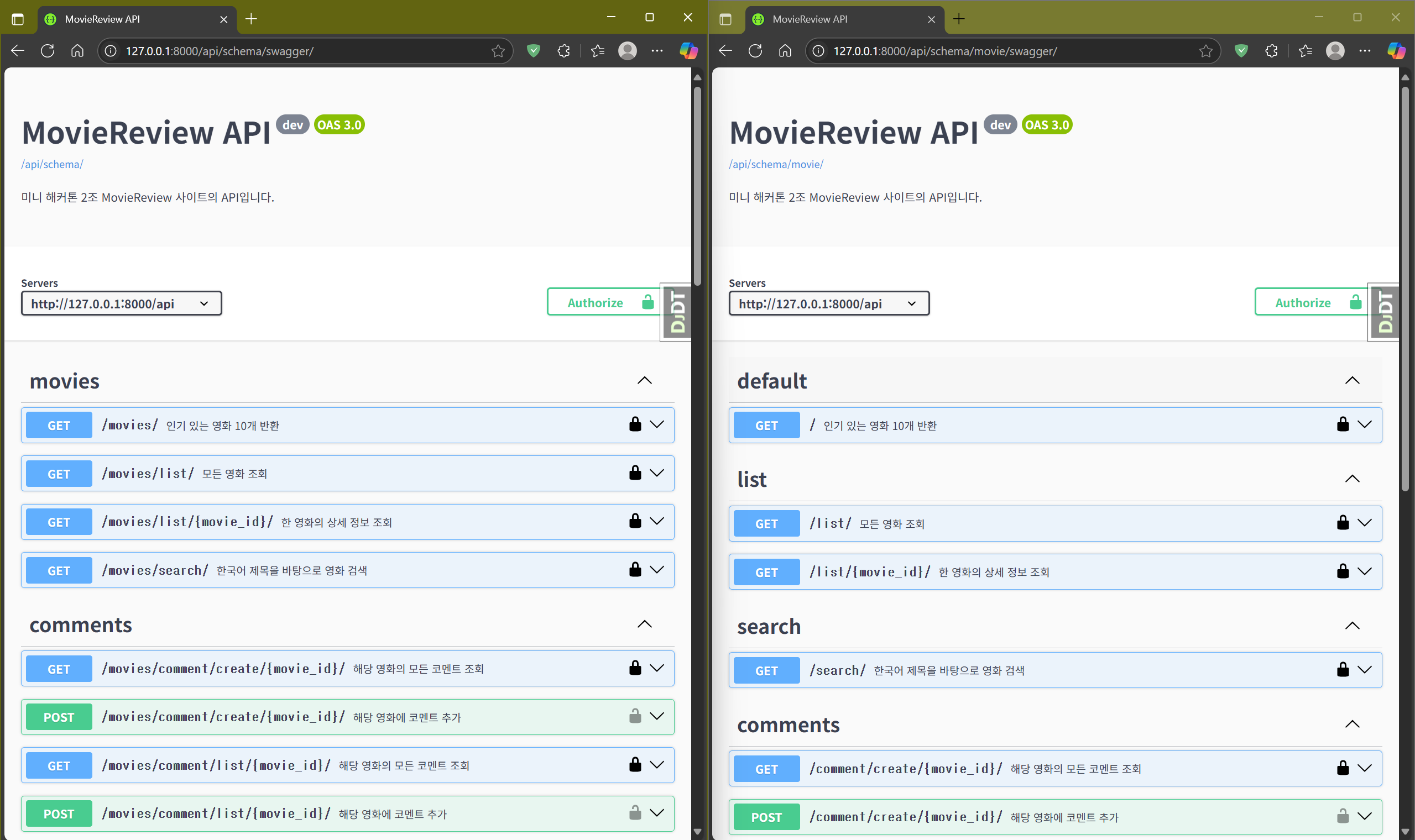Expand the GET /movies/list/ operation chevron
The width and height of the screenshot is (1415, 840).
pyautogui.click(x=657, y=473)
